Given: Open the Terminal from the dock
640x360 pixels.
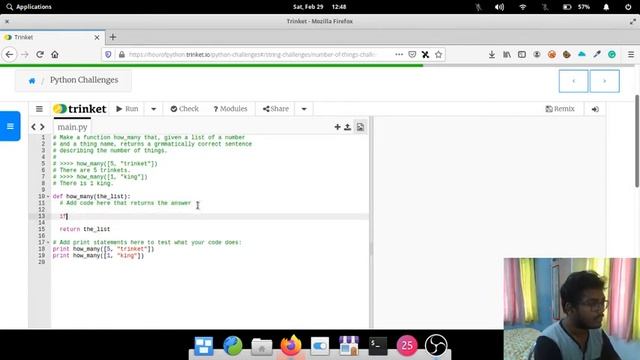Looking at the screenshot, I should [378, 346].
